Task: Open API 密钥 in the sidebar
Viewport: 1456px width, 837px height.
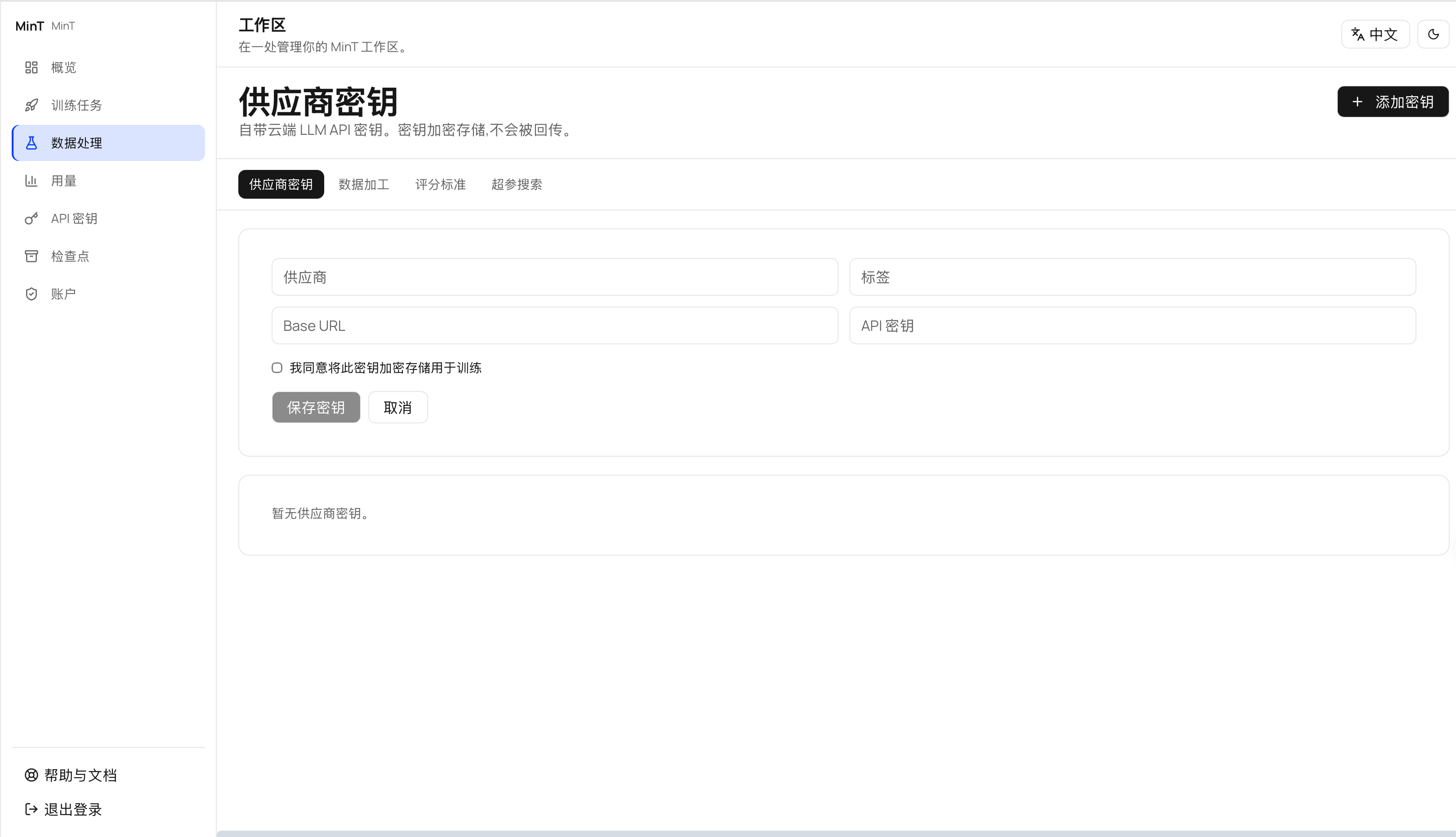Action: coord(108,218)
